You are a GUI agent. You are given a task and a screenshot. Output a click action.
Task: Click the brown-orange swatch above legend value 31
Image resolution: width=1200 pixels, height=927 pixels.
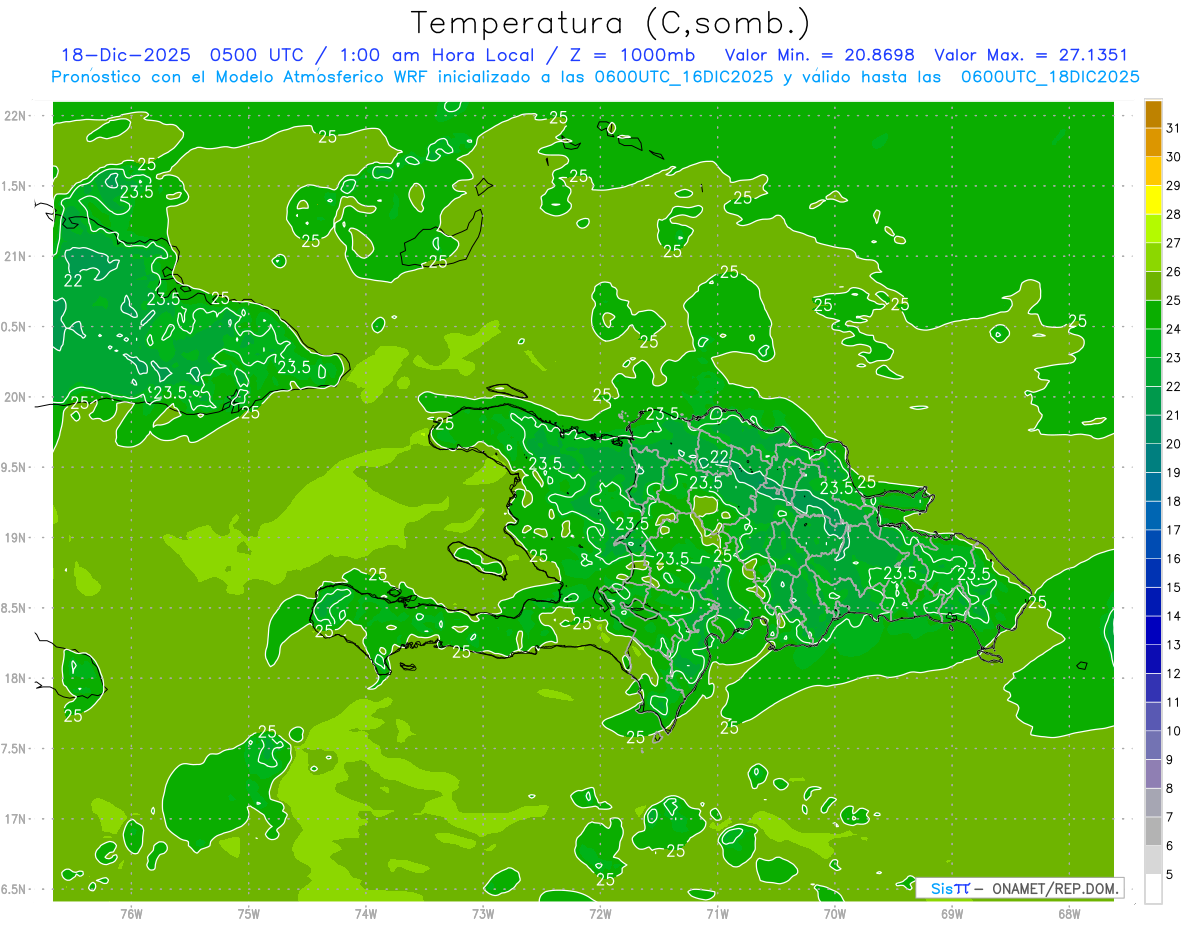coord(1154,114)
